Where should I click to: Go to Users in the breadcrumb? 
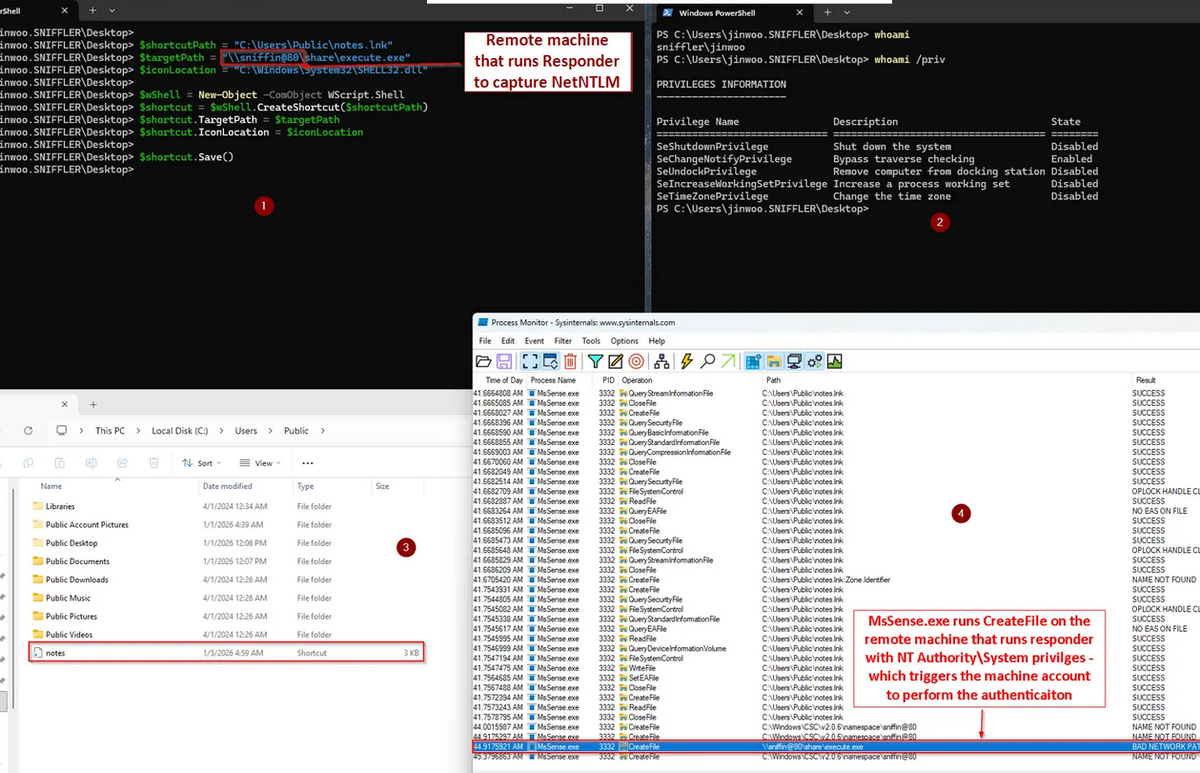pos(246,430)
